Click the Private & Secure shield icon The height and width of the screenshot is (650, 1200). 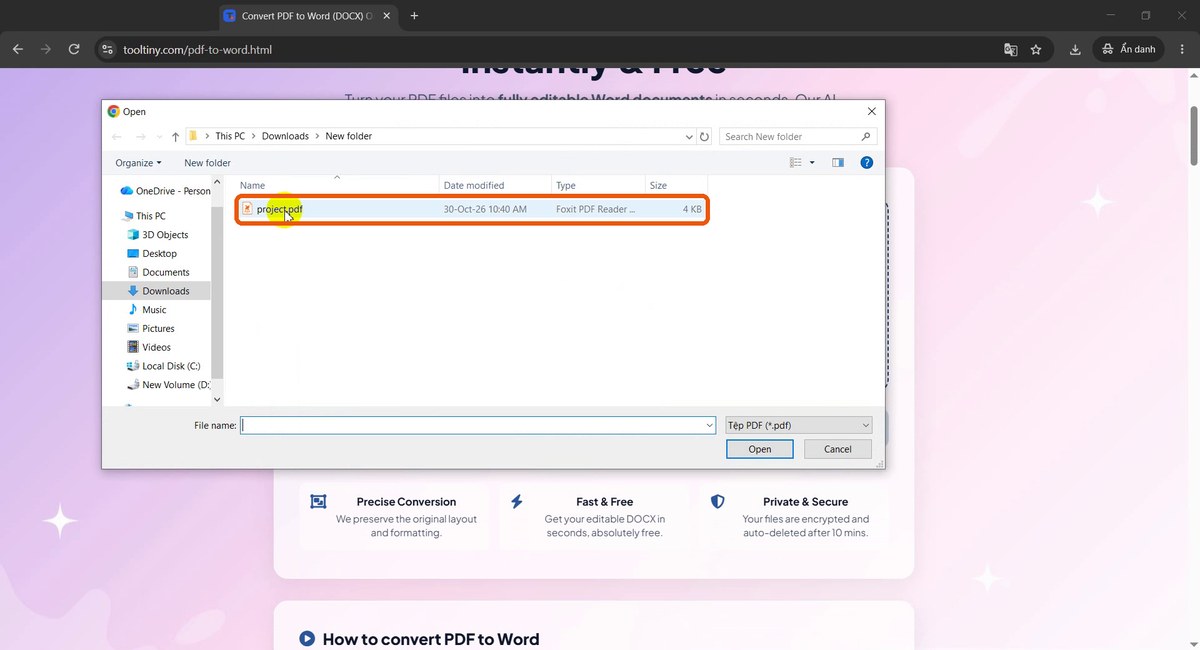point(717,502)
